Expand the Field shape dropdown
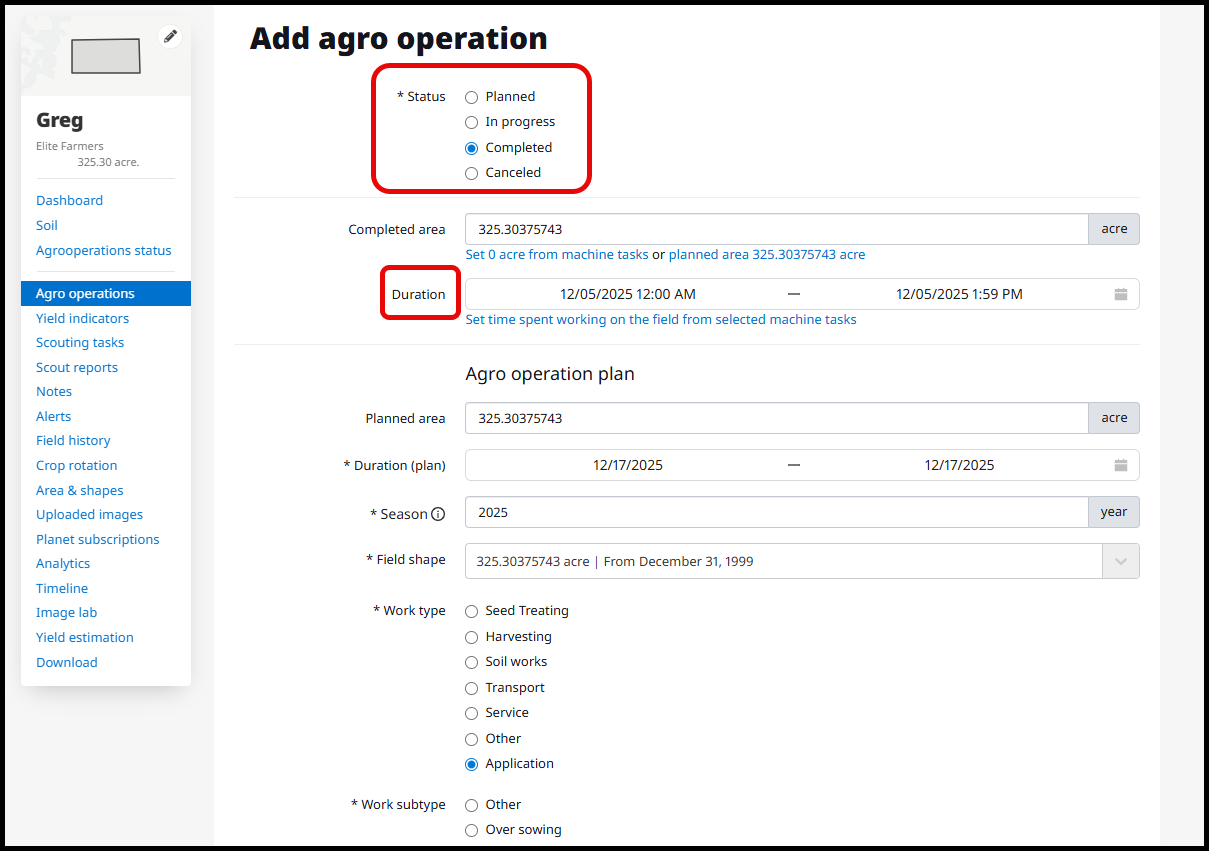Image resolution: width=1209 pixels, height=851 pixels. 1120,562
